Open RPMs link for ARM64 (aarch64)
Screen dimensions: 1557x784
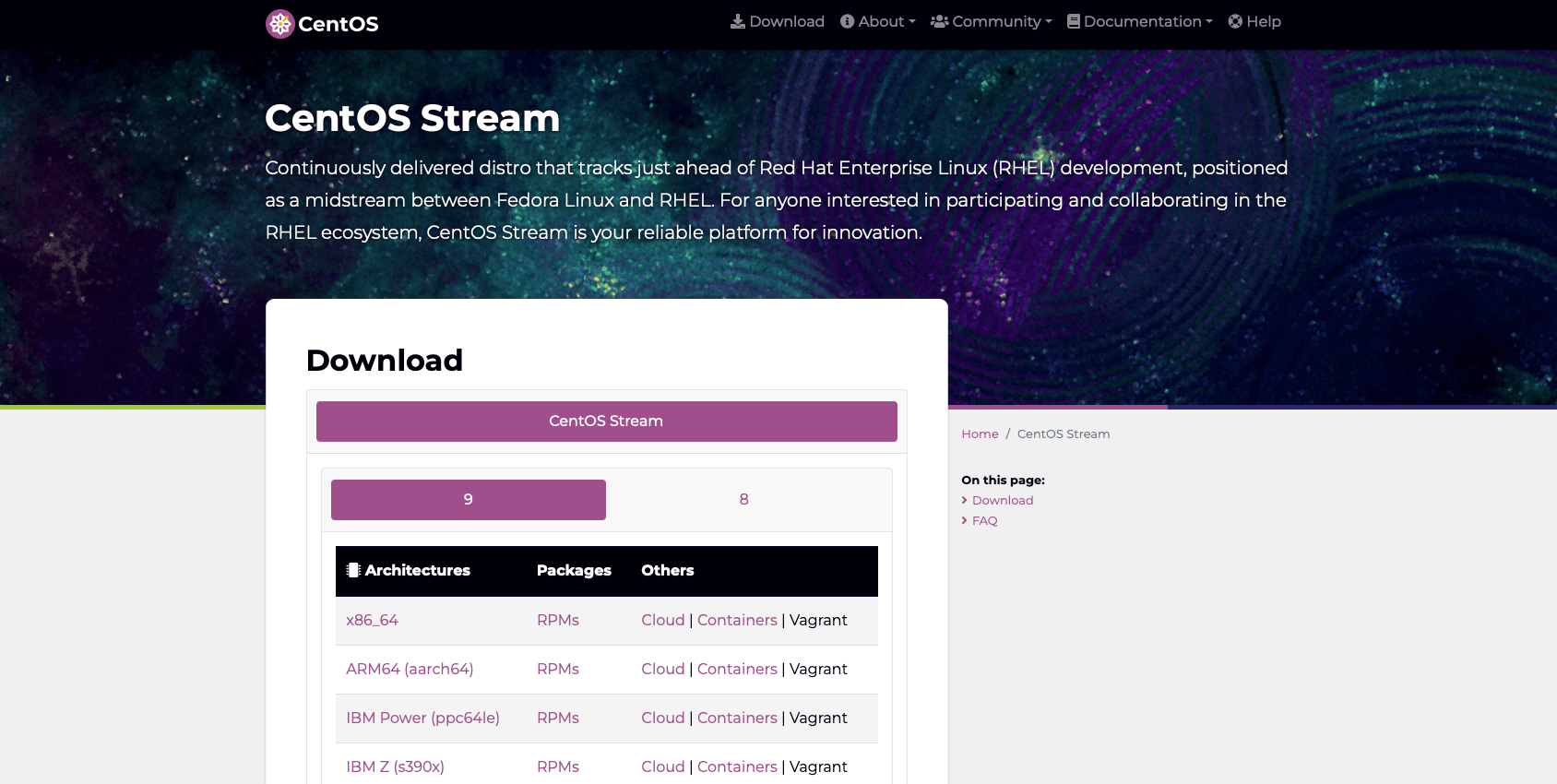tap(557, 669)
